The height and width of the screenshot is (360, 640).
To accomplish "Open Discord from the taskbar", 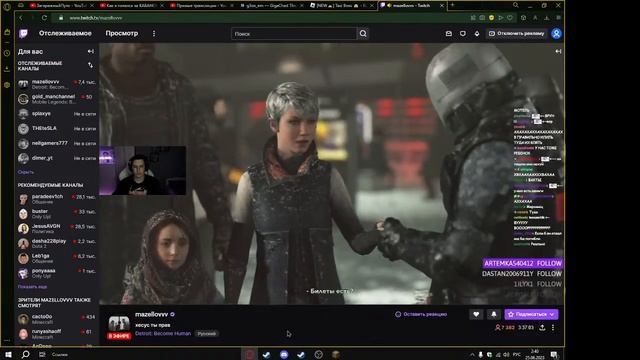I will 284,354.
